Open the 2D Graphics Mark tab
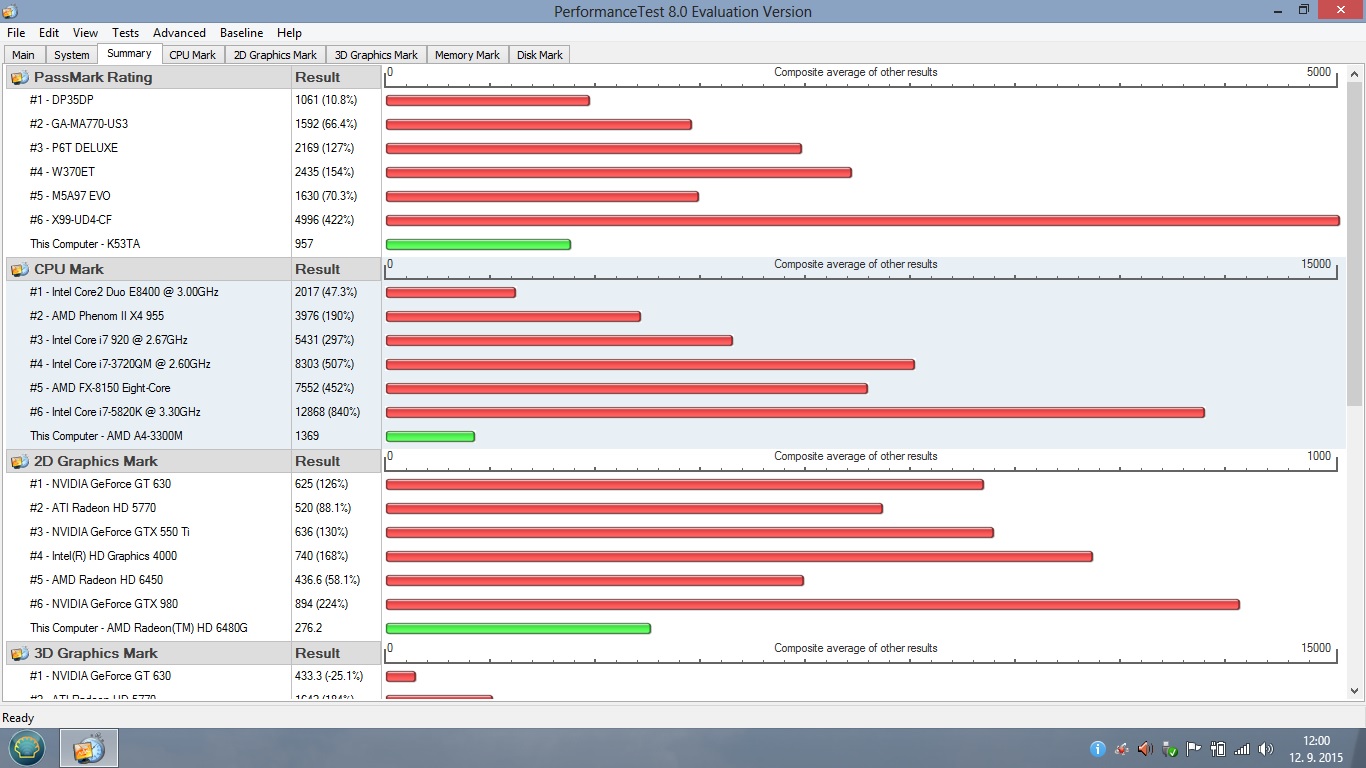This screenshot has height=768, width=1366. tap(275, 55)
